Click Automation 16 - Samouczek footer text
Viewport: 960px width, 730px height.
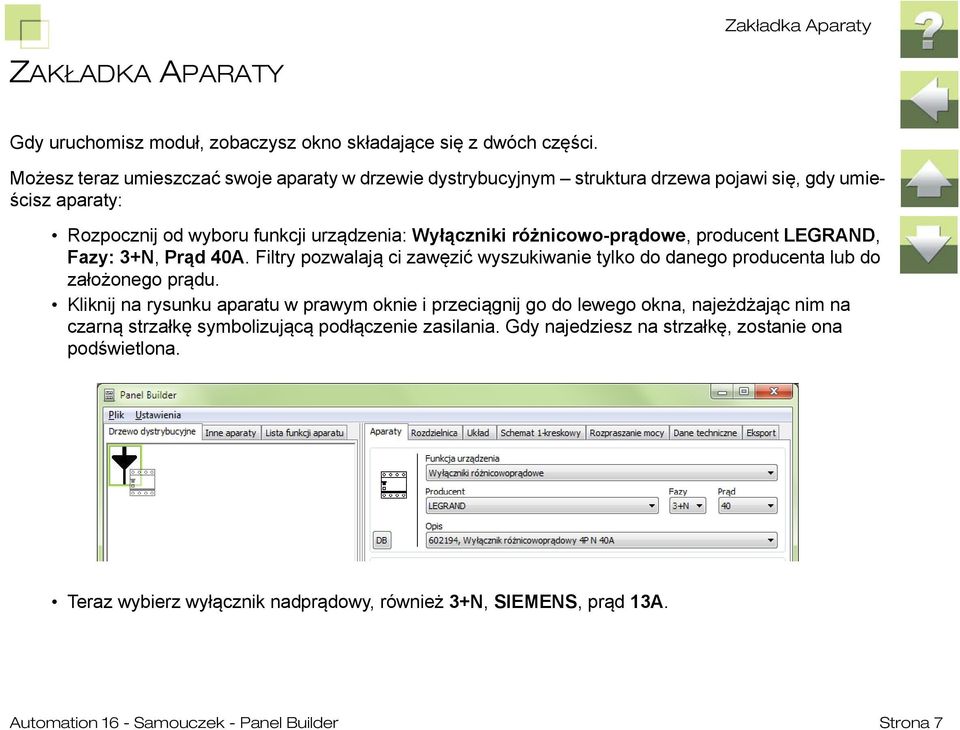174,722
